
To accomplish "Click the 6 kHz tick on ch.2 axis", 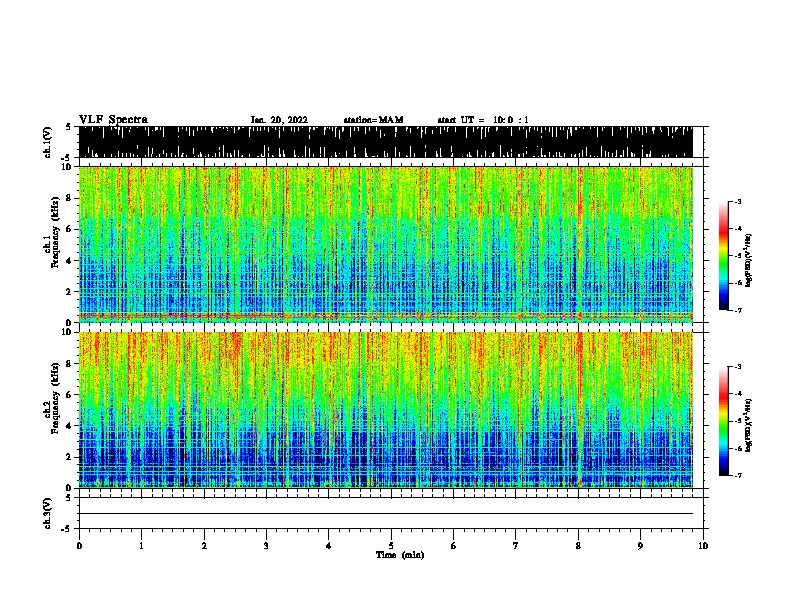I will point(69,394).
